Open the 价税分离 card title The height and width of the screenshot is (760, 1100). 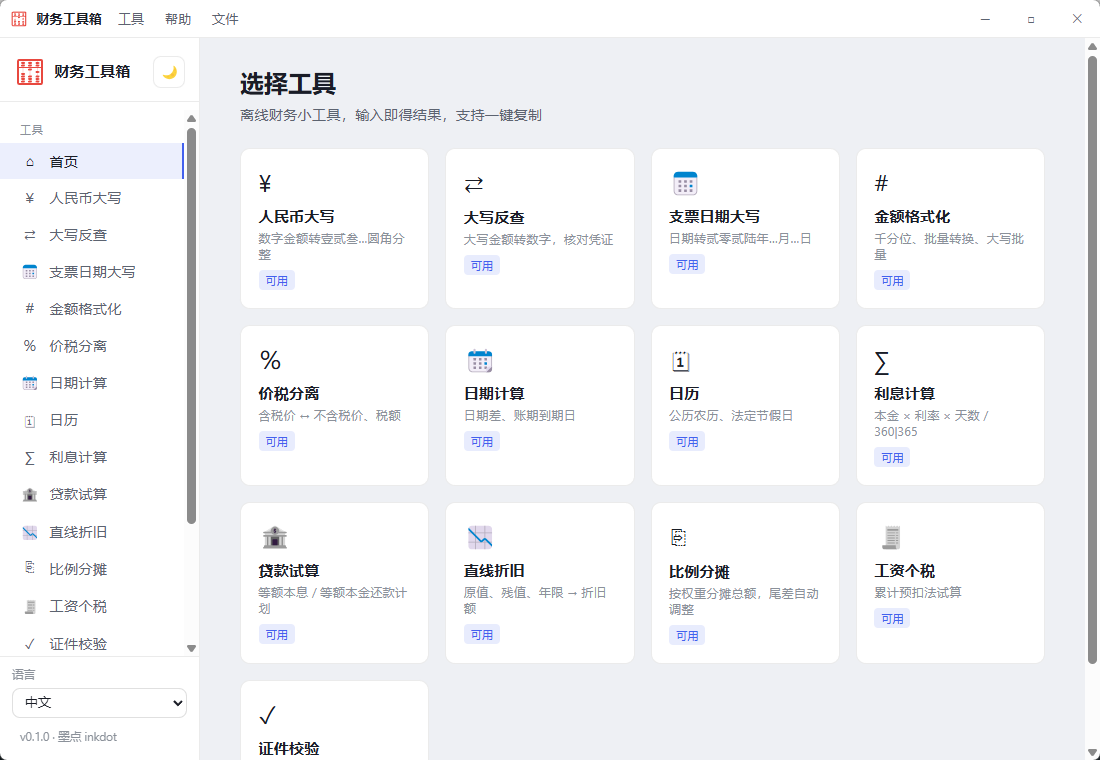pos(289,394)
